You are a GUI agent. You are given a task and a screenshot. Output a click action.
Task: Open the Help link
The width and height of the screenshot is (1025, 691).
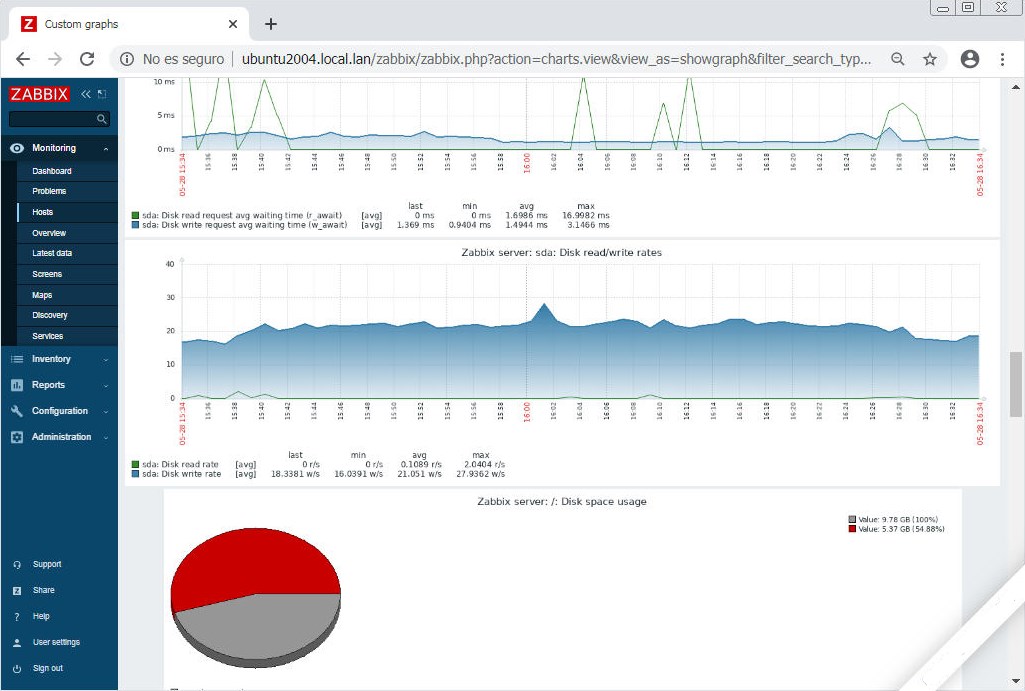(41, 616)
